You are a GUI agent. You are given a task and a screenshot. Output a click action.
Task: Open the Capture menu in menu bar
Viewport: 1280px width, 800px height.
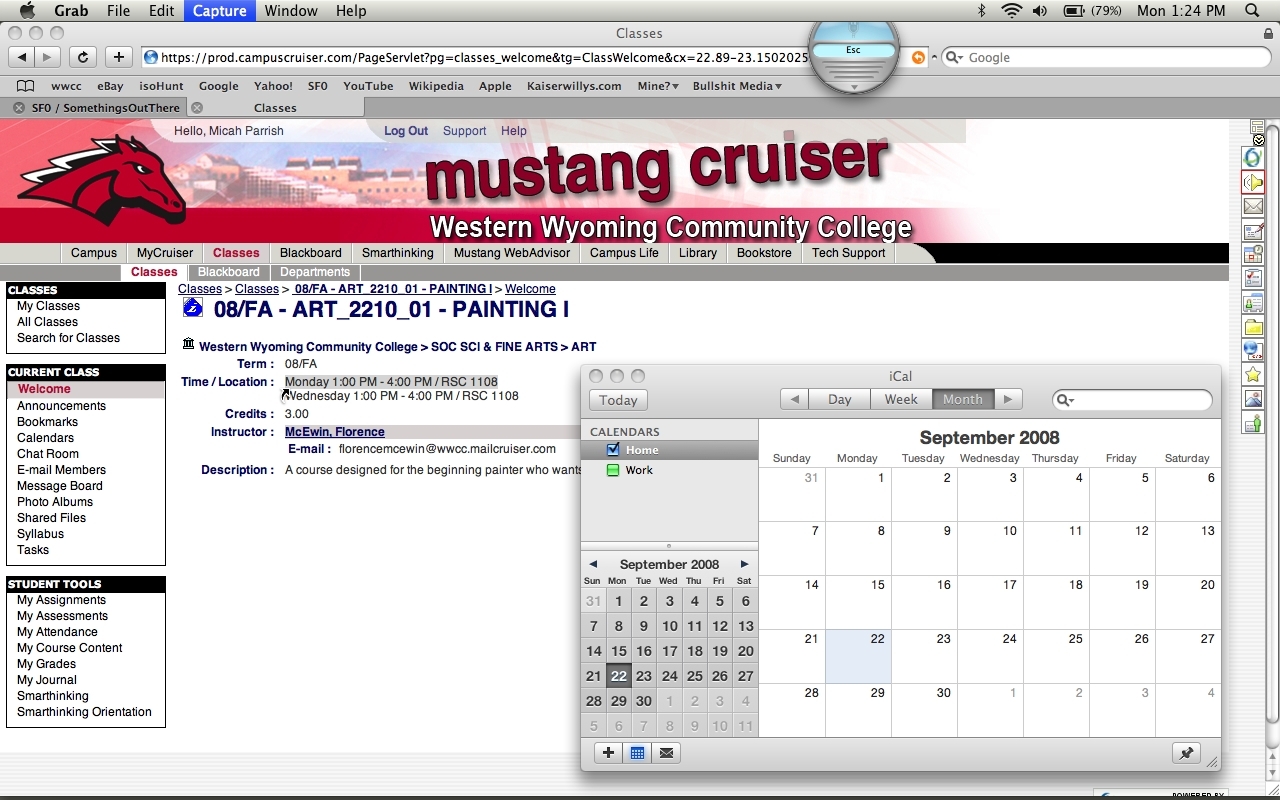click(x=219, y=11)
